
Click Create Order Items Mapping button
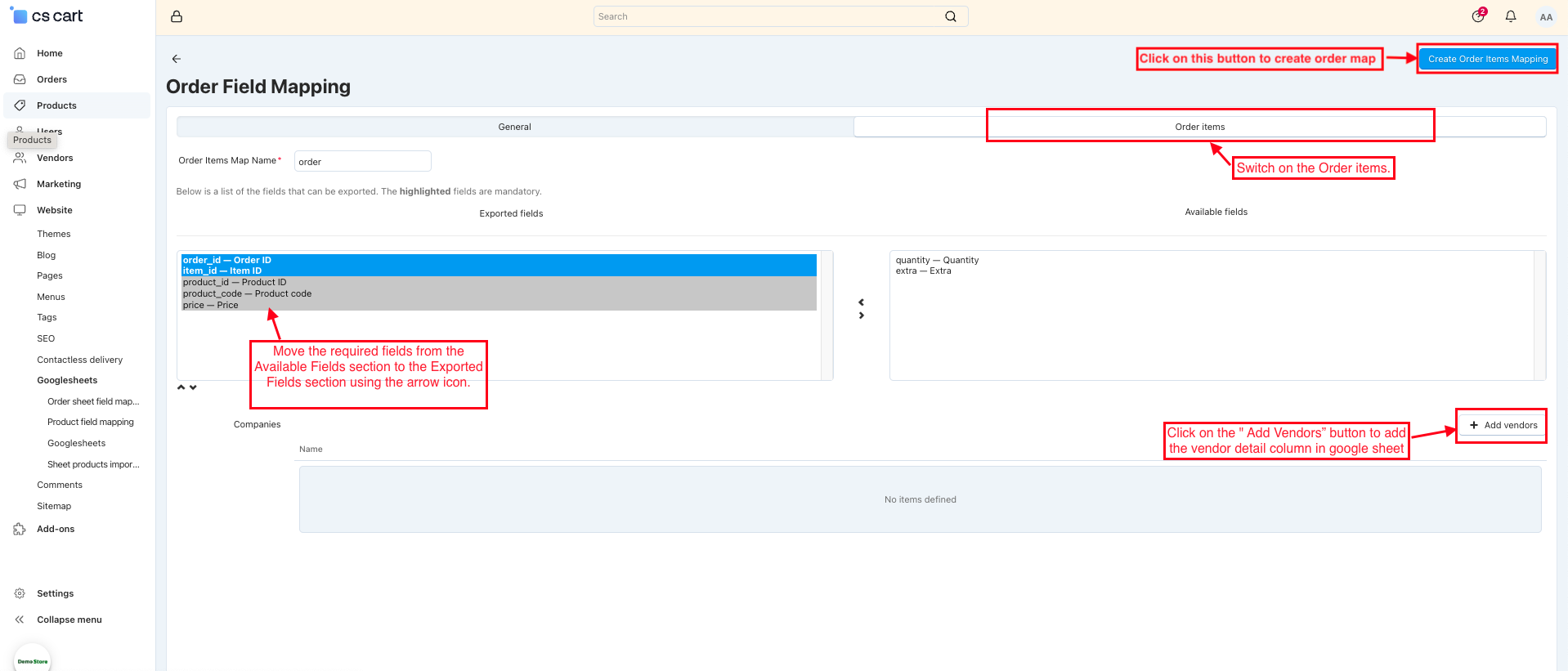click(1488, 59)
